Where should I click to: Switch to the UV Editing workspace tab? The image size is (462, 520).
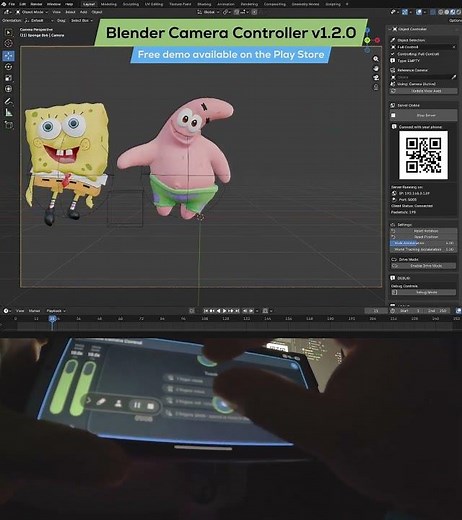pyautogui.click(x=154, y=4)
